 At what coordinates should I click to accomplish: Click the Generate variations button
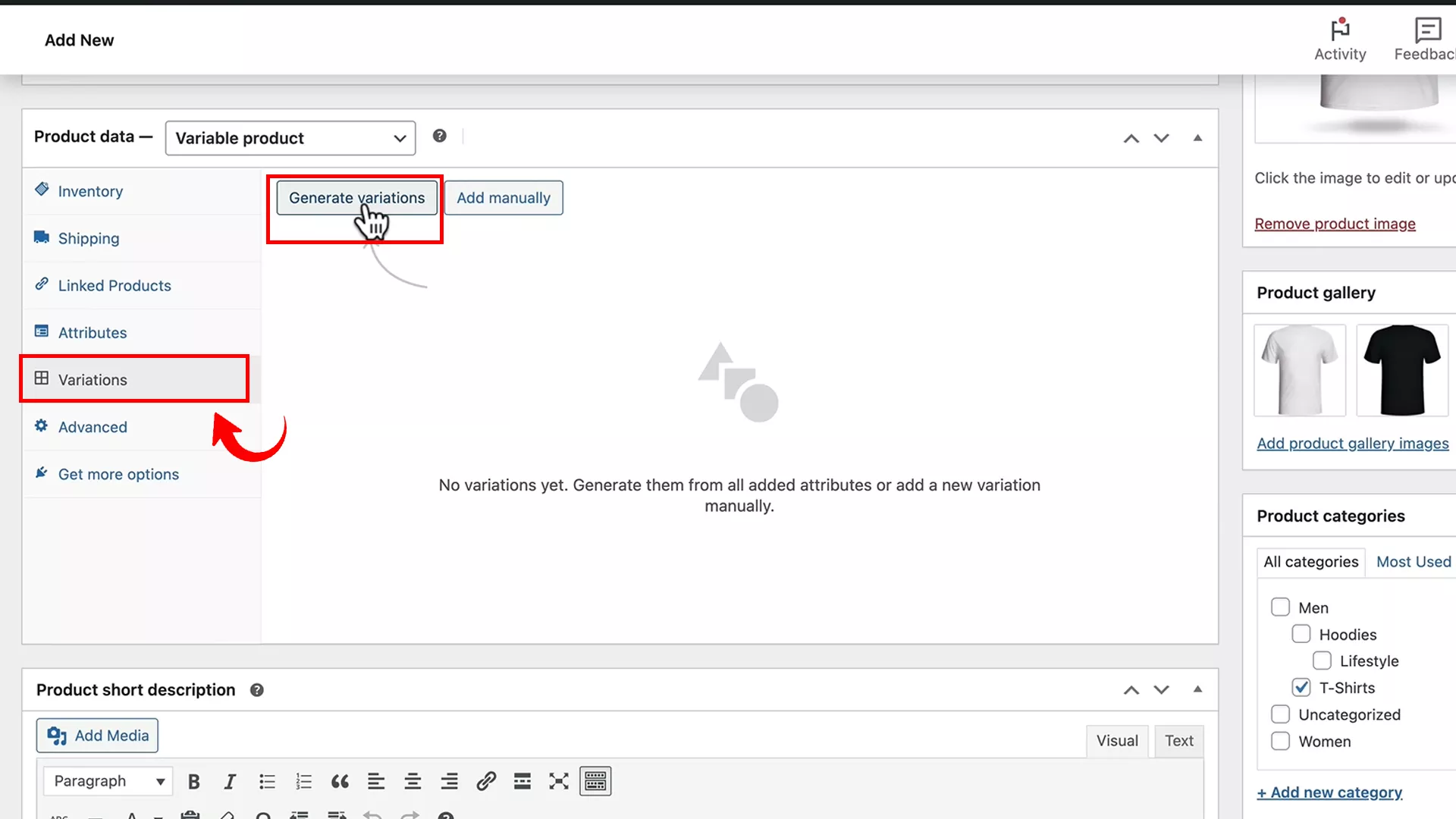pyautogui.click(x=356, y=197)
